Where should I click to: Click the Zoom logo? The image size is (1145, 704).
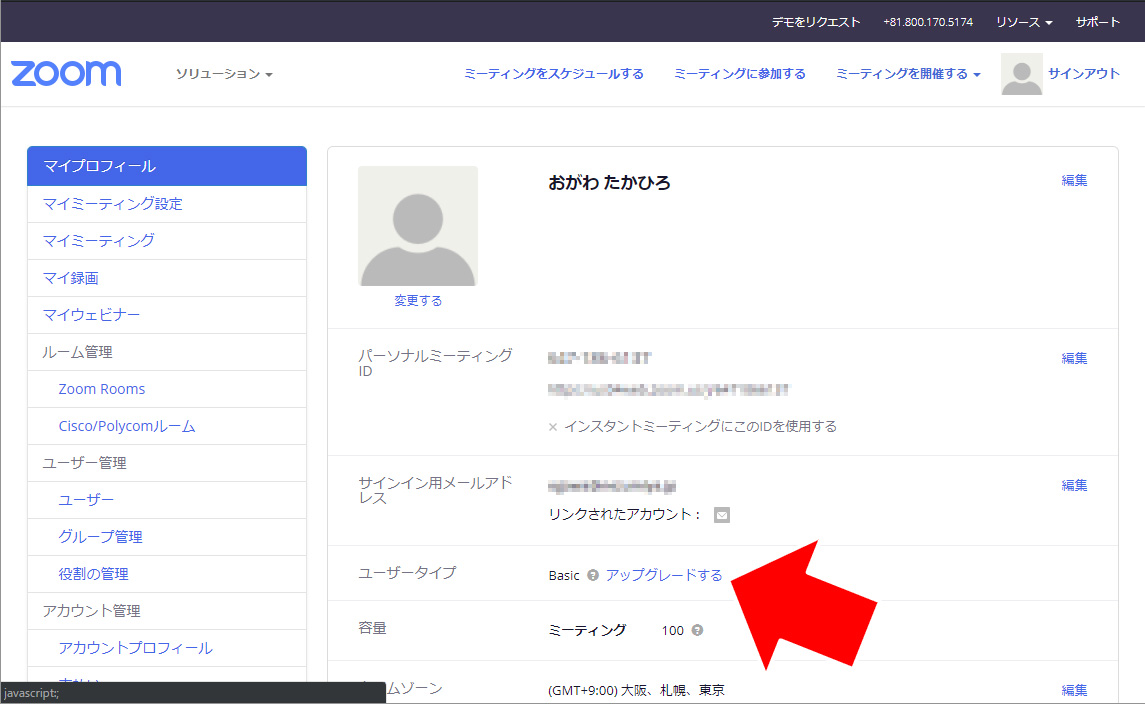[66, 74]
